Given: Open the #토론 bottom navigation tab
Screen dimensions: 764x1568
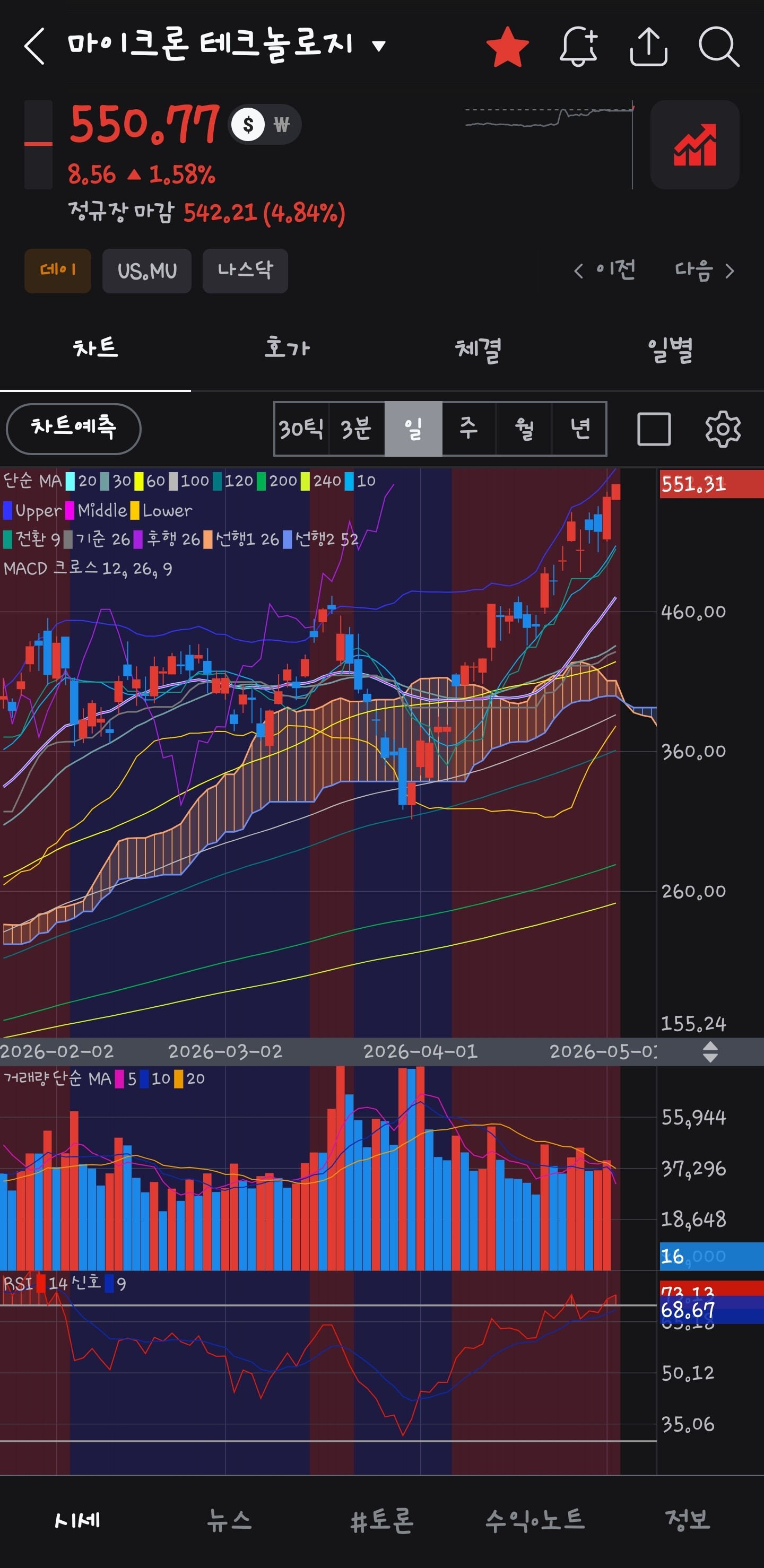Looking at the screenshot, I should click(x=383, y=1520).
